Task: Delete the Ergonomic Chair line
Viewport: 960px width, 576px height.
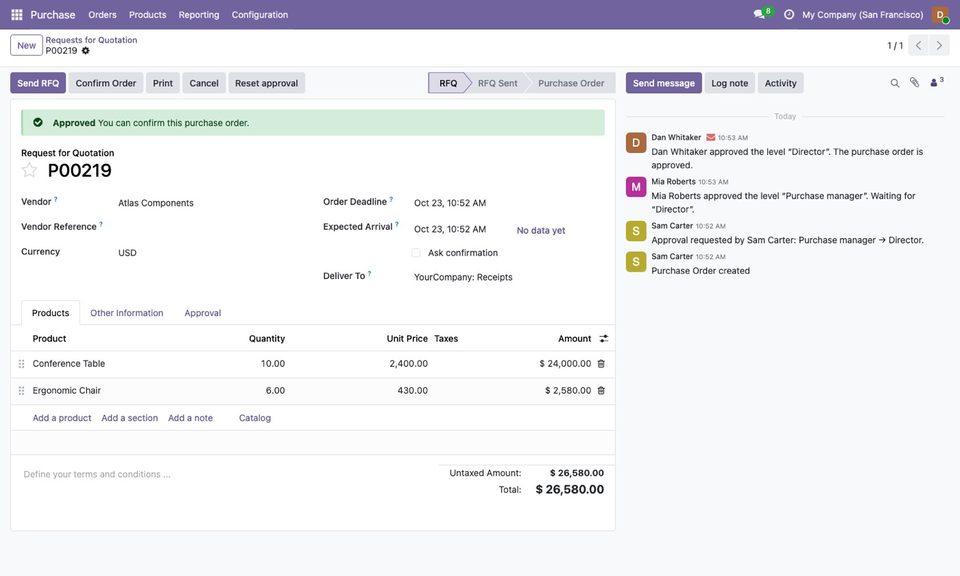Action: click(601, 391)
